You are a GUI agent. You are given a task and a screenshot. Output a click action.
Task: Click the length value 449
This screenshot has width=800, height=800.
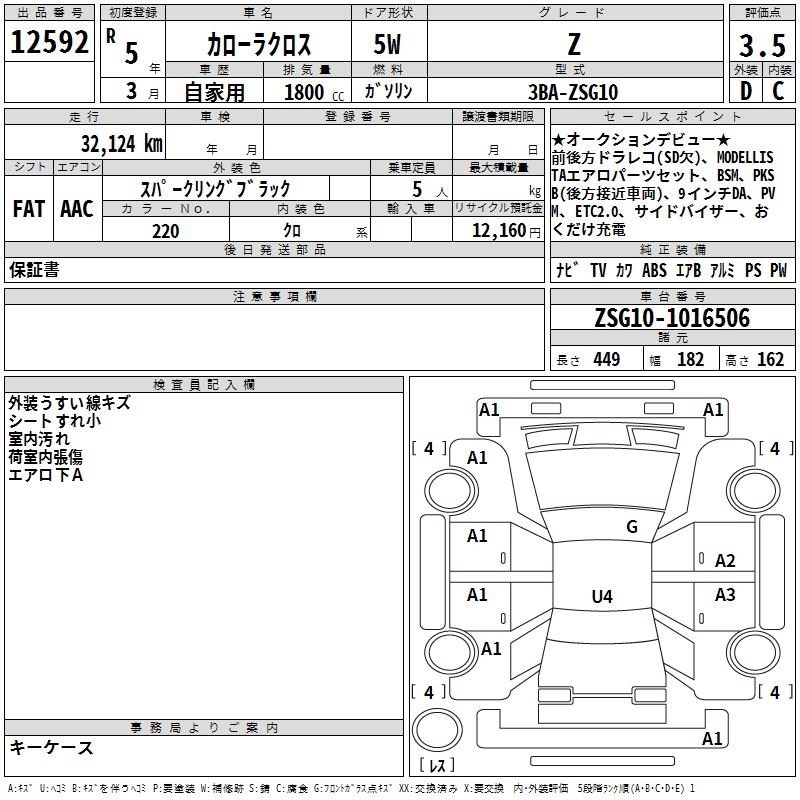(x=607, y=359)
